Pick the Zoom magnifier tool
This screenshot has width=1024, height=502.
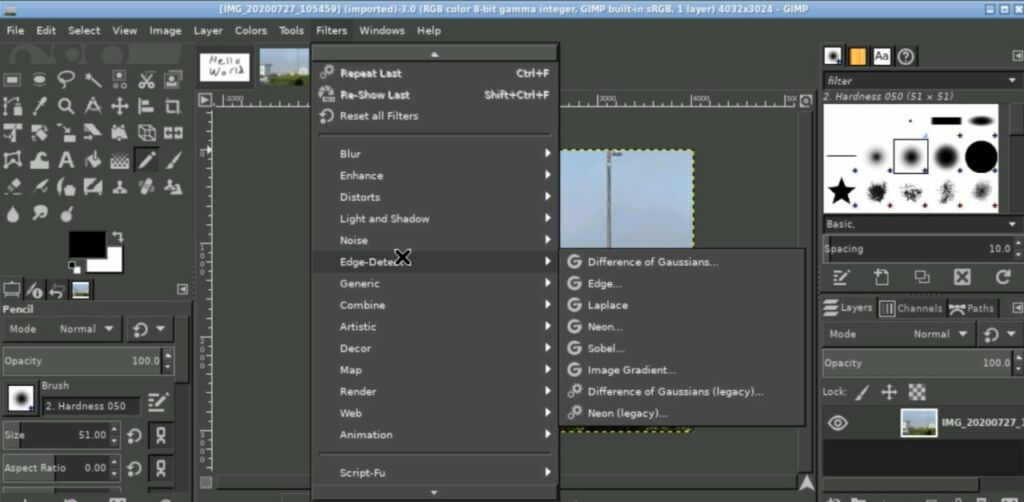[66, 106]
